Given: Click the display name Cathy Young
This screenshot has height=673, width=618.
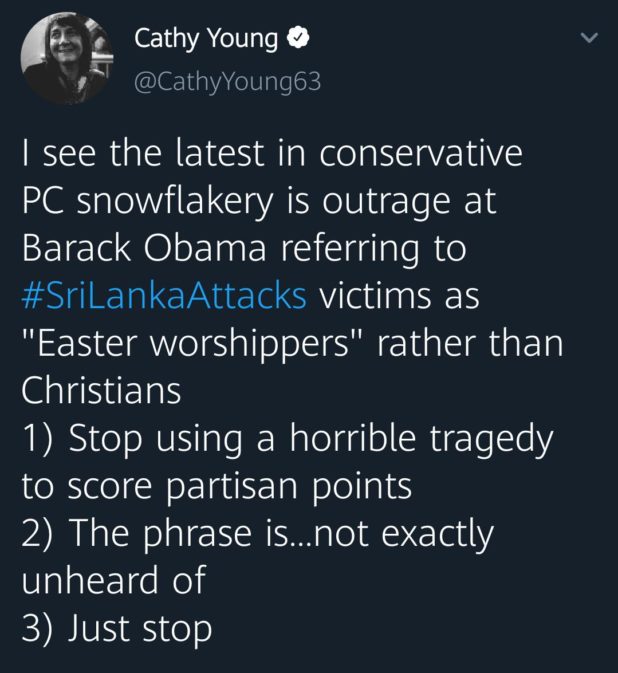Looking at the screenshot, I should click(206, 40).
